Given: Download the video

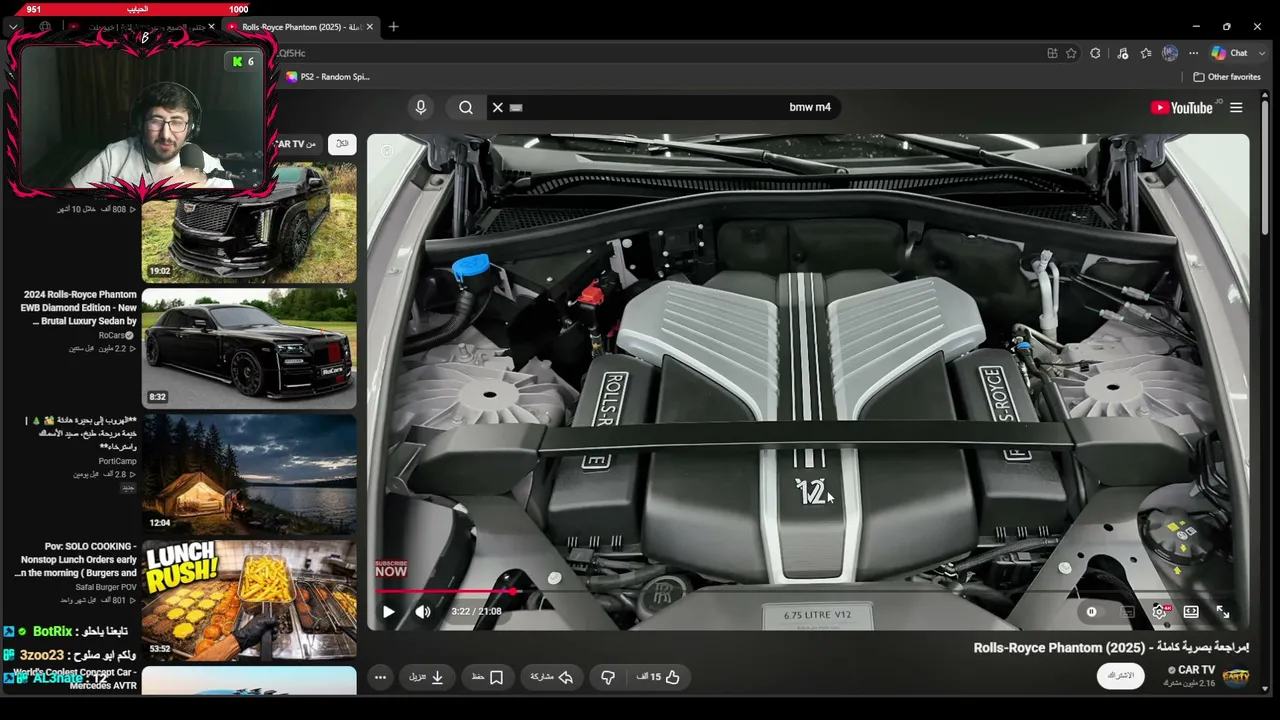Looking at the screenshot, I should (x=426, y=677).
